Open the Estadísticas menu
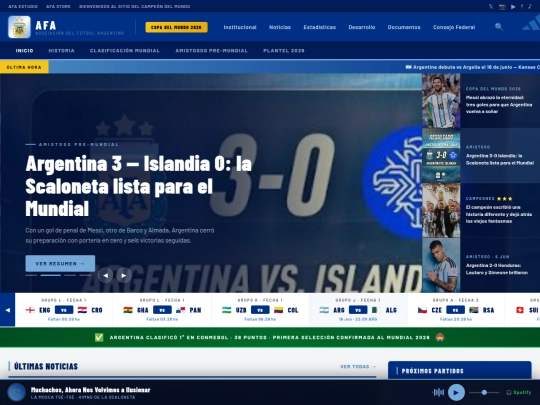 tap(320, 27)
